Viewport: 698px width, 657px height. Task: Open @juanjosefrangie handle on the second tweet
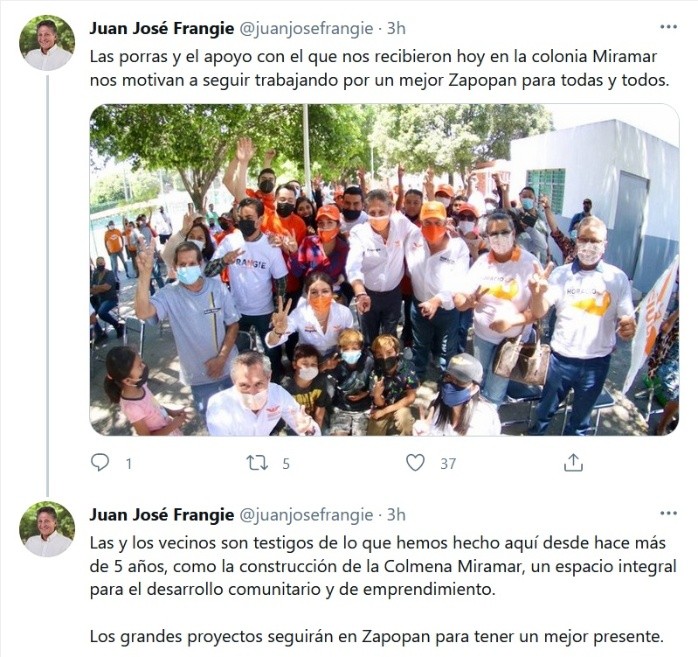(306, 515)
